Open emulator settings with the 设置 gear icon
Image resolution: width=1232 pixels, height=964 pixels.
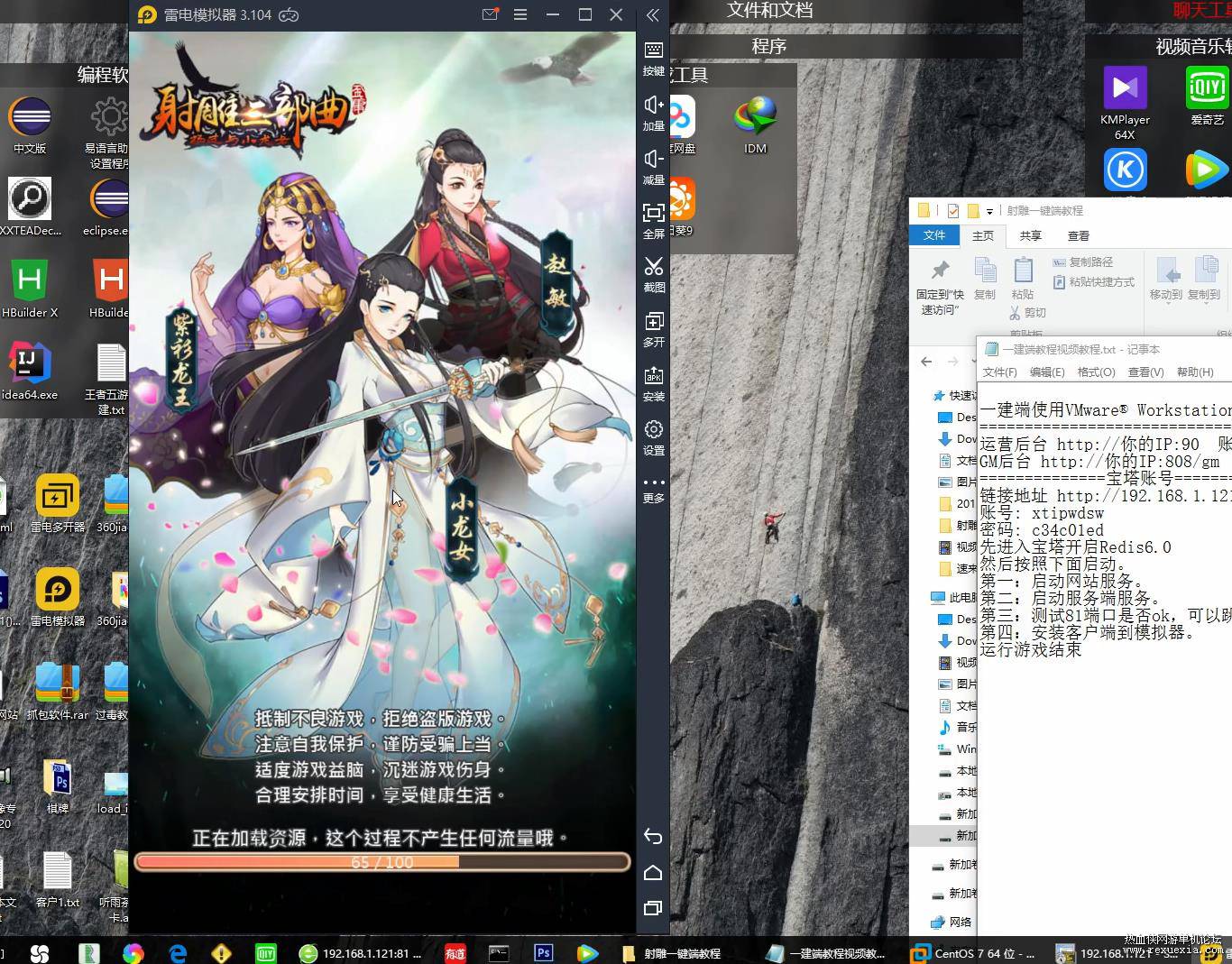654,437
